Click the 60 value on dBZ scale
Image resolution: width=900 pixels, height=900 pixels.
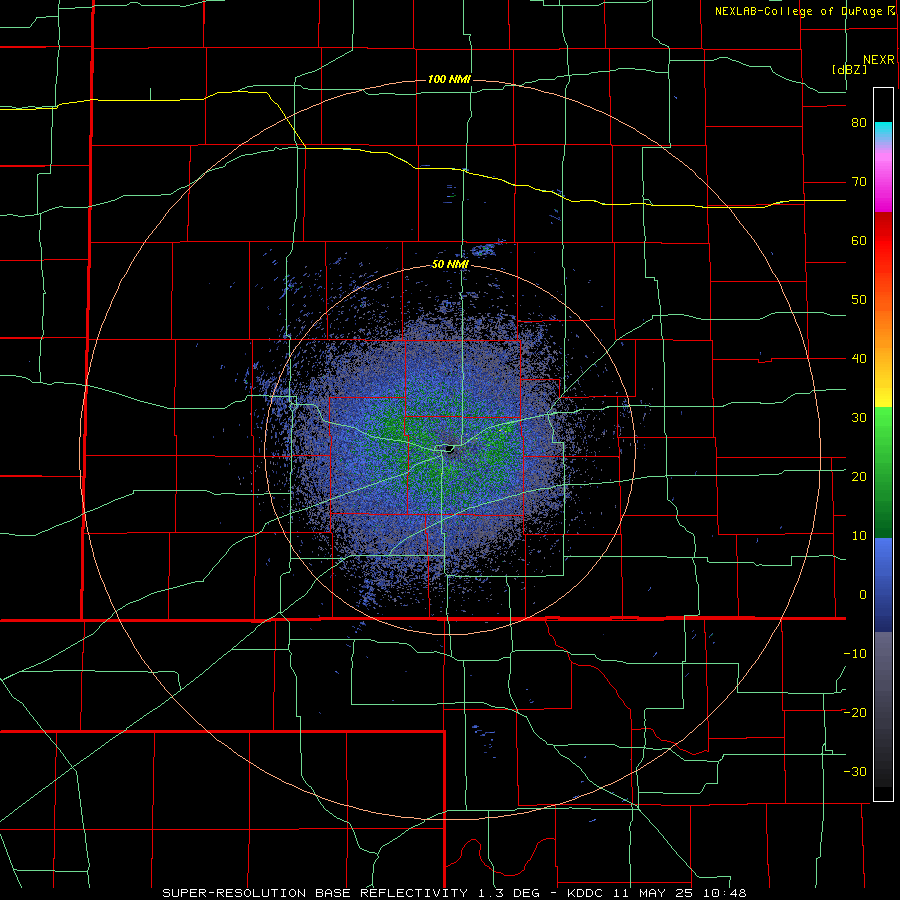pos(859,240)
